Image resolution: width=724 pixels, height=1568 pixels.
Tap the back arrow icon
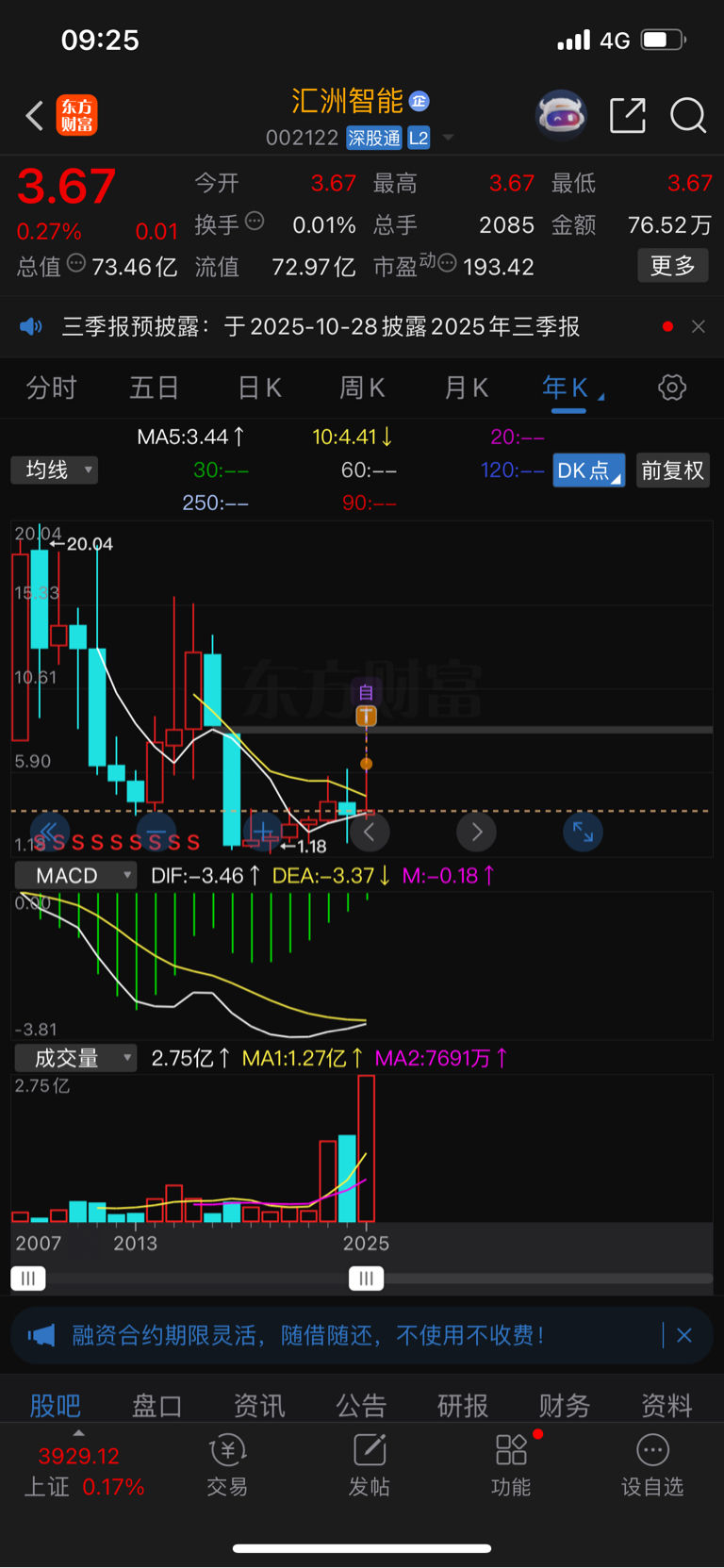click(x=35, y=116)
